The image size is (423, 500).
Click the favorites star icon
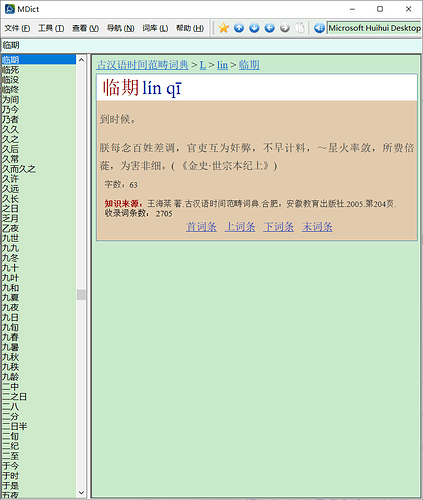click(223, 28)
